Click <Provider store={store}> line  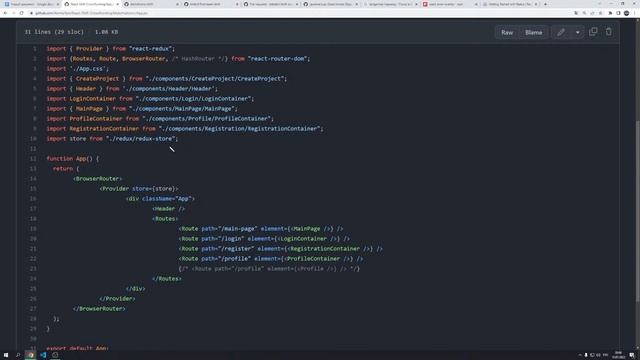[139, 189]
